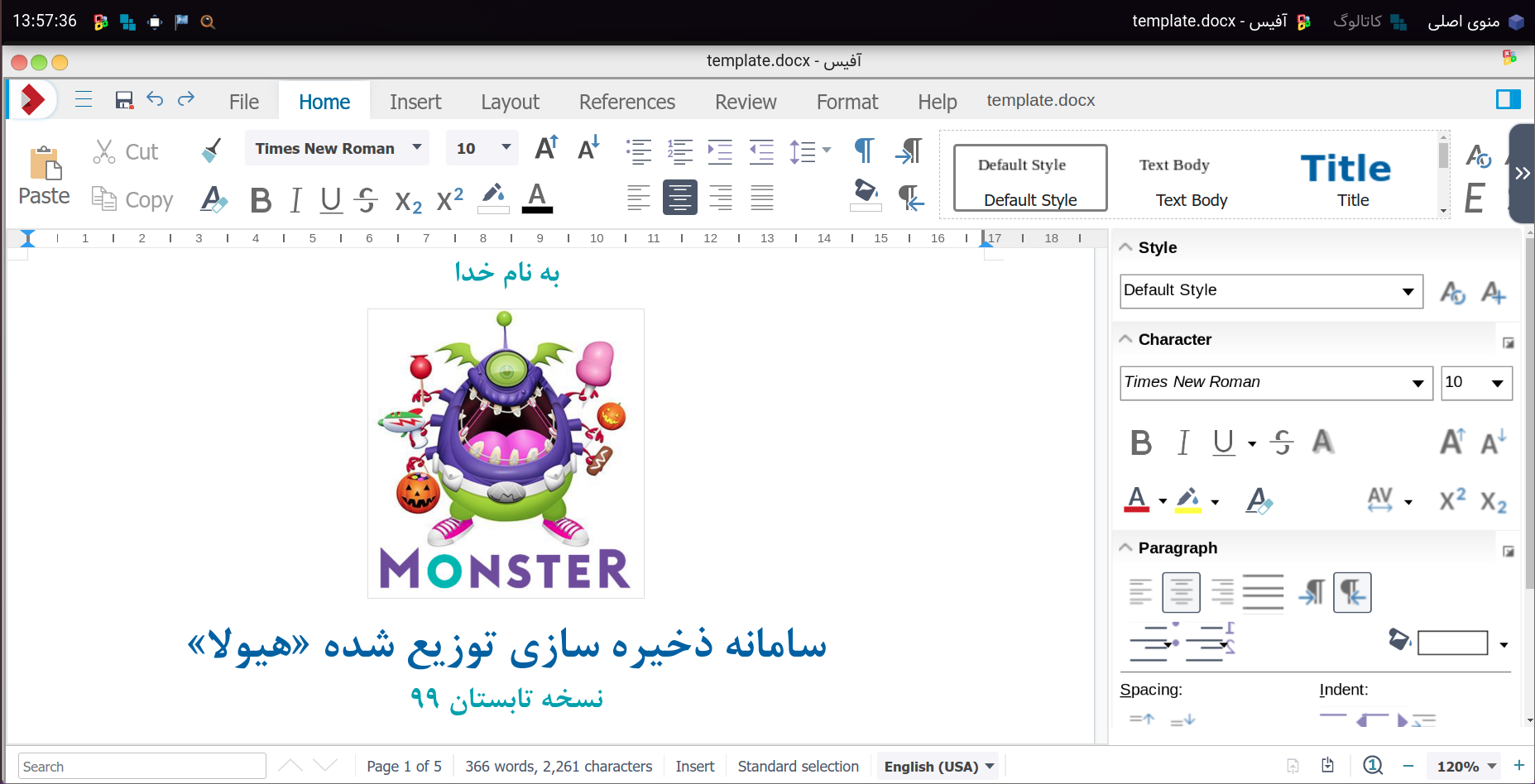Image resolution: width=1535 pixels, height=784 pixels.
Task: Switch to the Insert tab
Action: point(415,102)
